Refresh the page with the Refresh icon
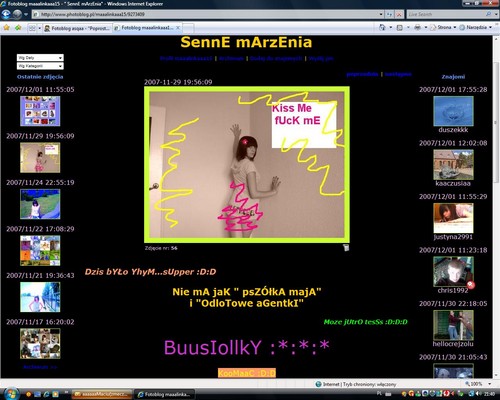Screen dimensions: 500x400 click(389, 14)
